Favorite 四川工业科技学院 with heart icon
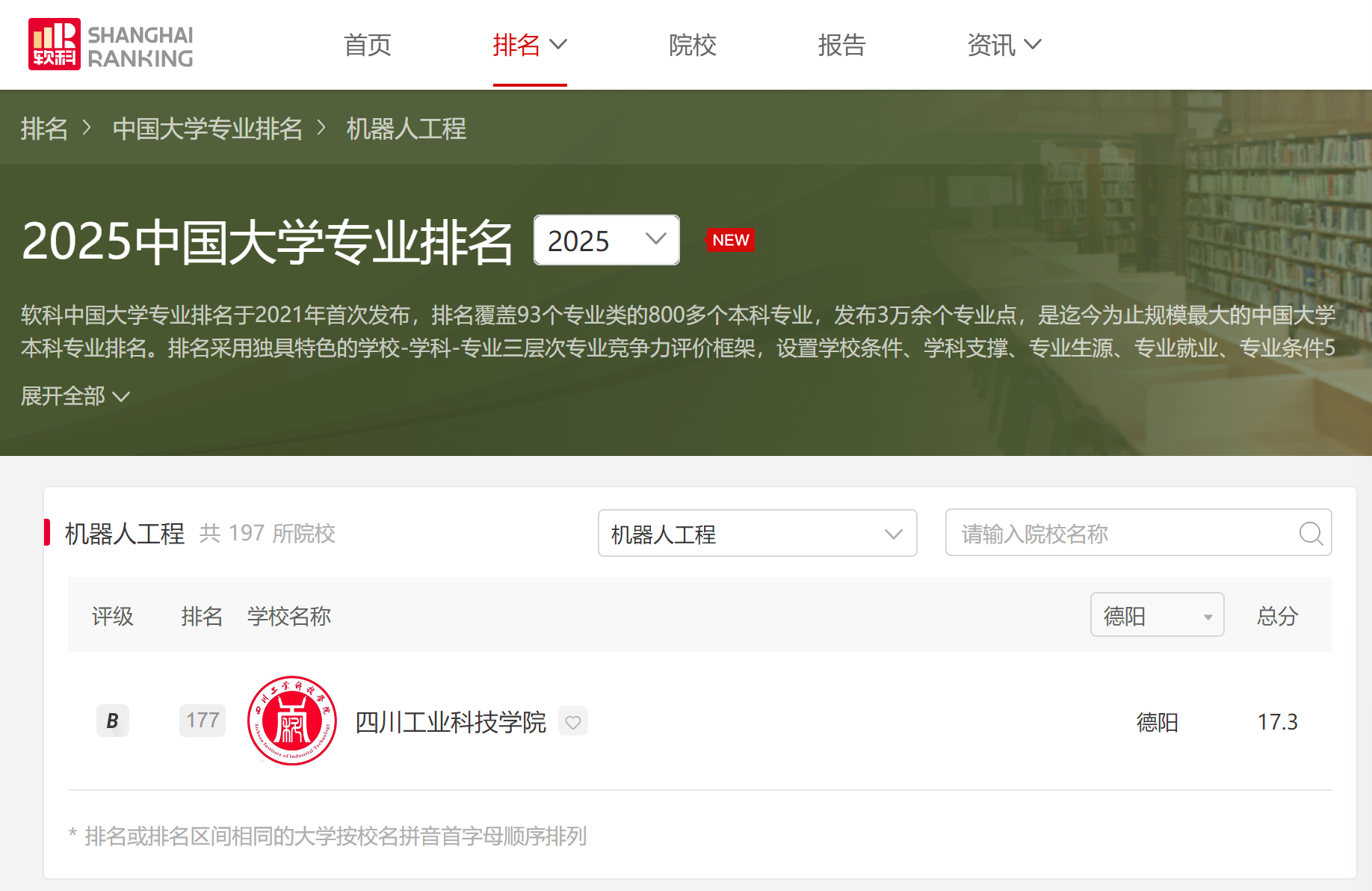The height and width of the screenshot is (891, 1372). click(573, 722)
